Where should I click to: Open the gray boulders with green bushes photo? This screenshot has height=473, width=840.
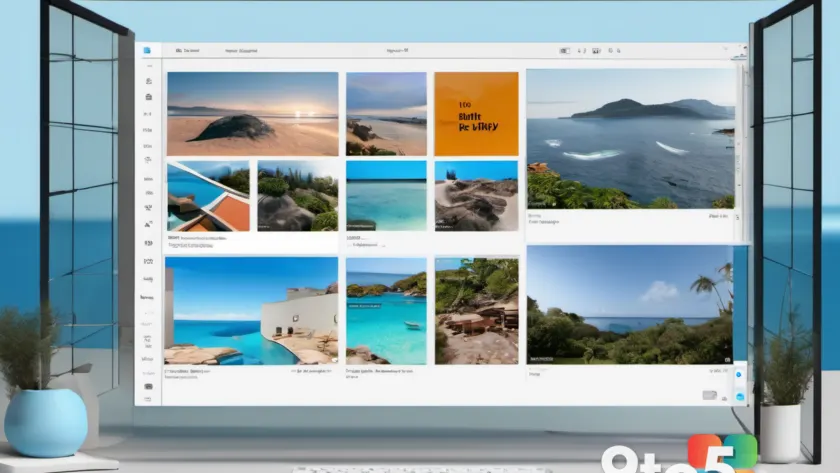(298, 196)
